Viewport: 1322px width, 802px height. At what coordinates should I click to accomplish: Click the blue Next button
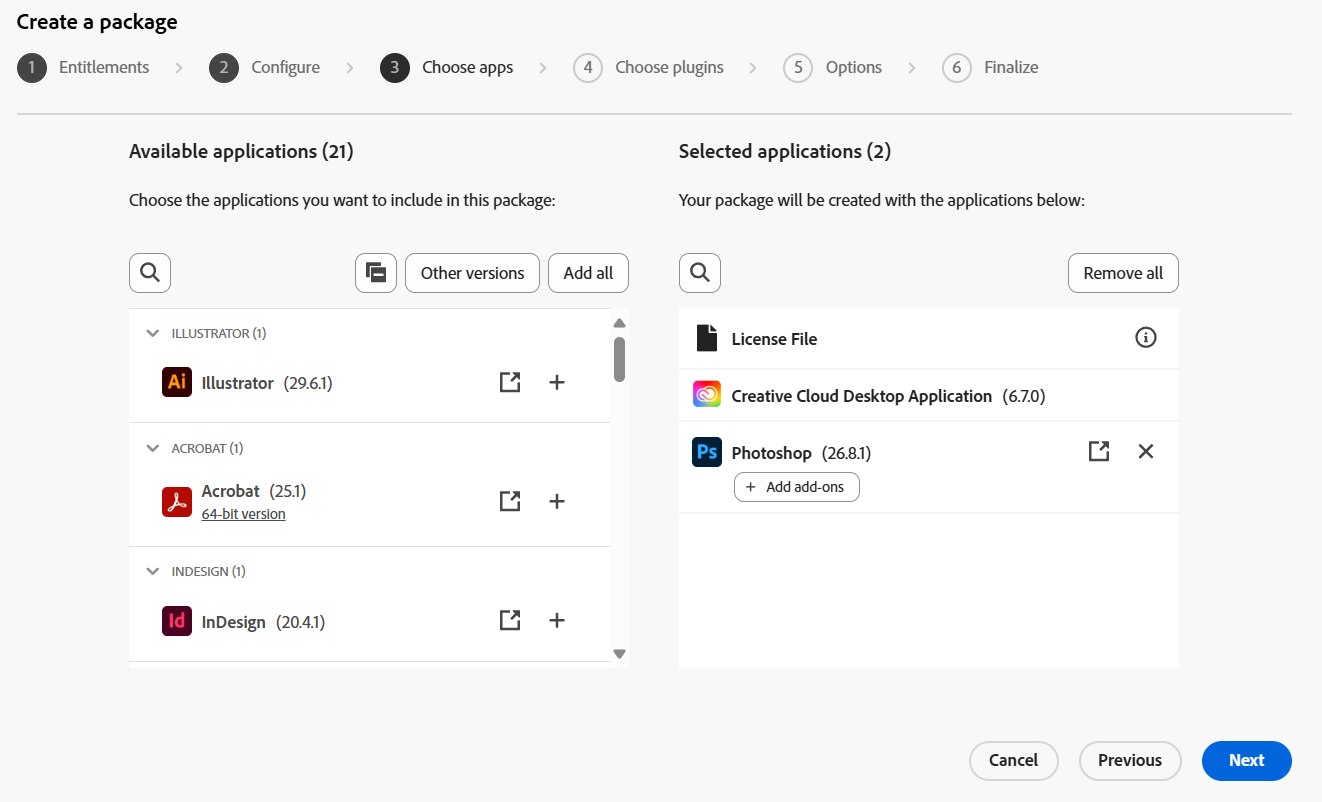pos(1247,760)
